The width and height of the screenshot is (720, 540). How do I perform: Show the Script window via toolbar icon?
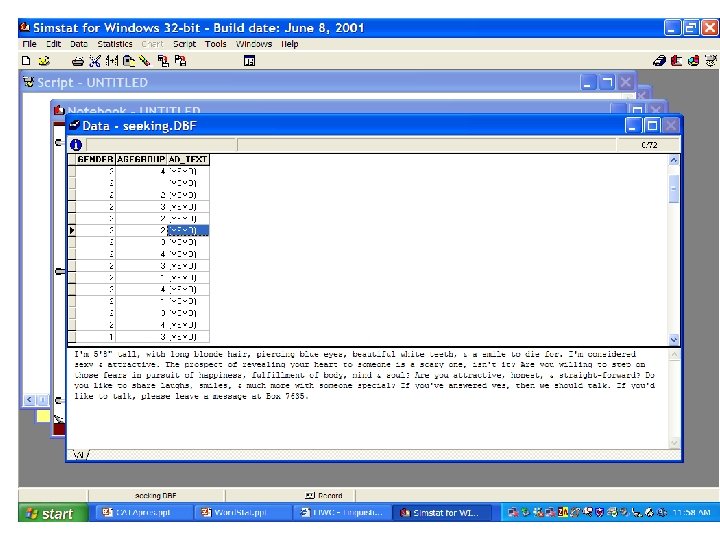[x=710, y=61]
